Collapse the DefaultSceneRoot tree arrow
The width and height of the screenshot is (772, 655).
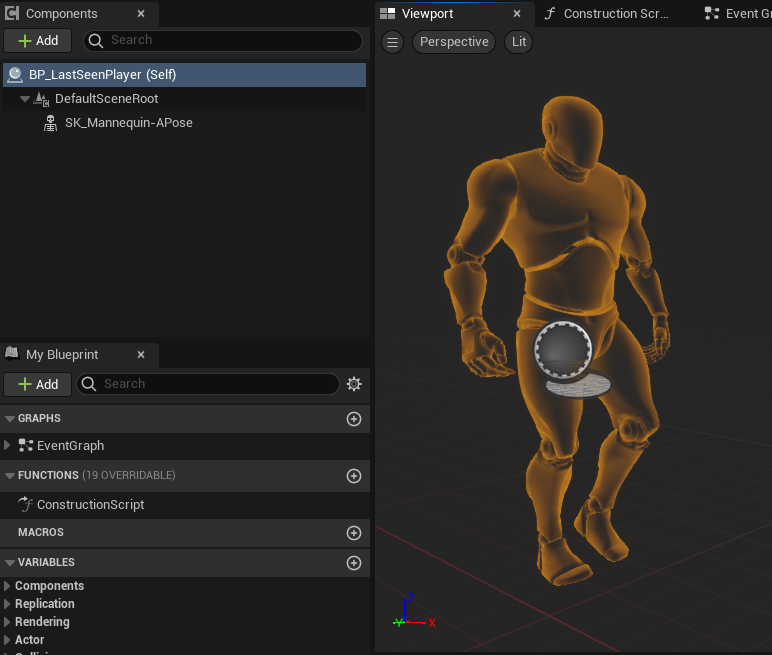[x=25, y=99]
